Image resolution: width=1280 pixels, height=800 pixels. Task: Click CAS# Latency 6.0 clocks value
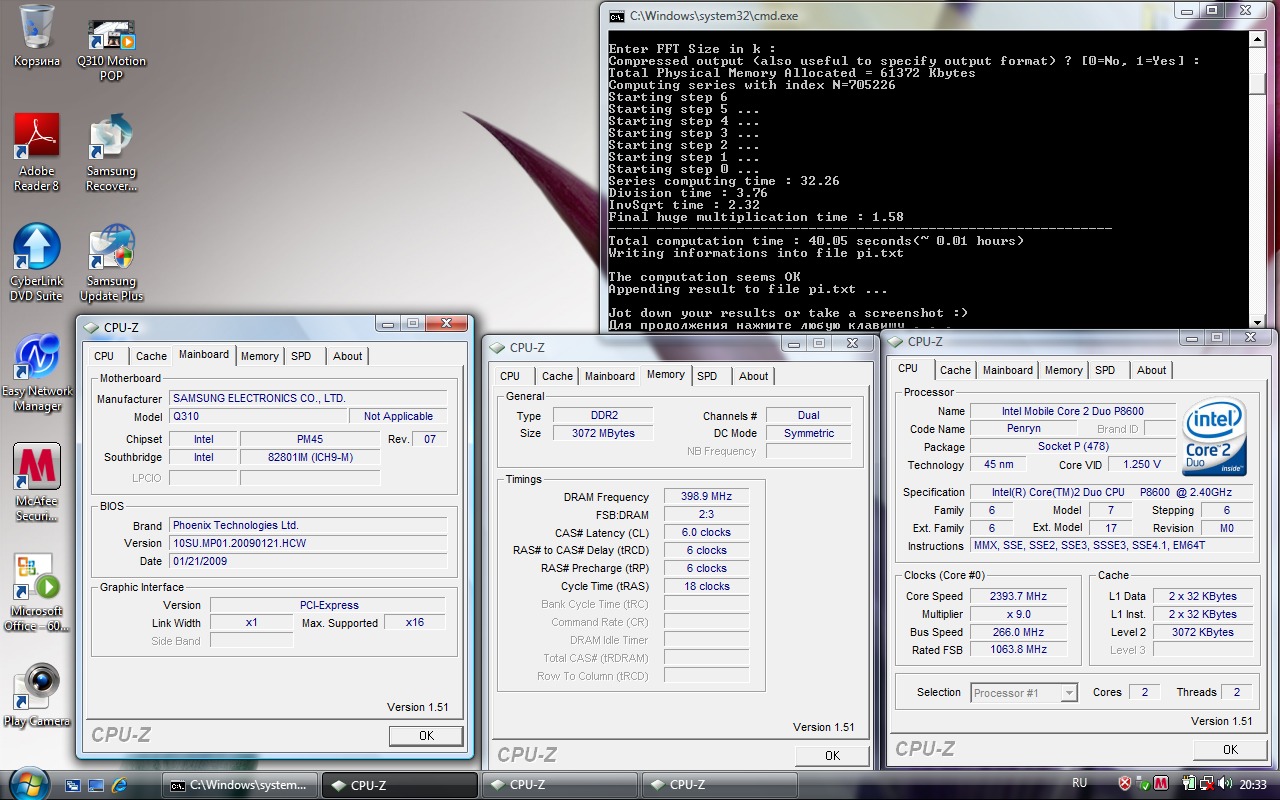pos(706,532)
